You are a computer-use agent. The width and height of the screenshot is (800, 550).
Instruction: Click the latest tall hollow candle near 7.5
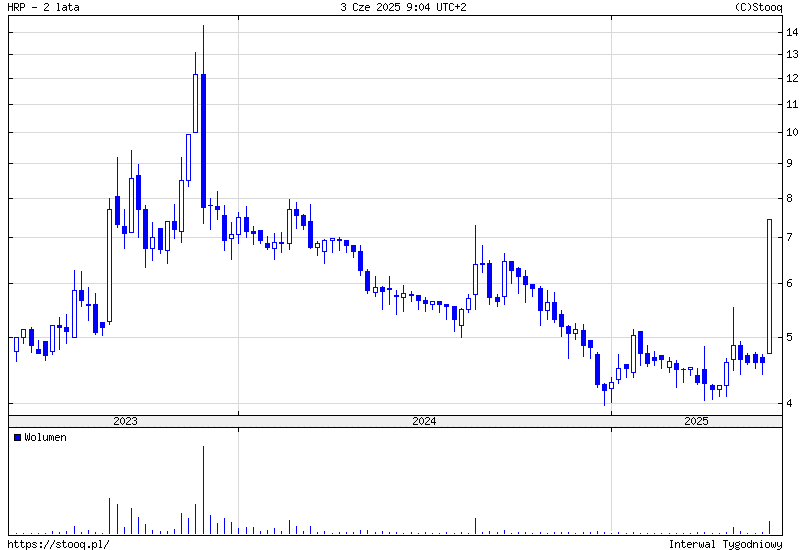[x=769, y=286]
